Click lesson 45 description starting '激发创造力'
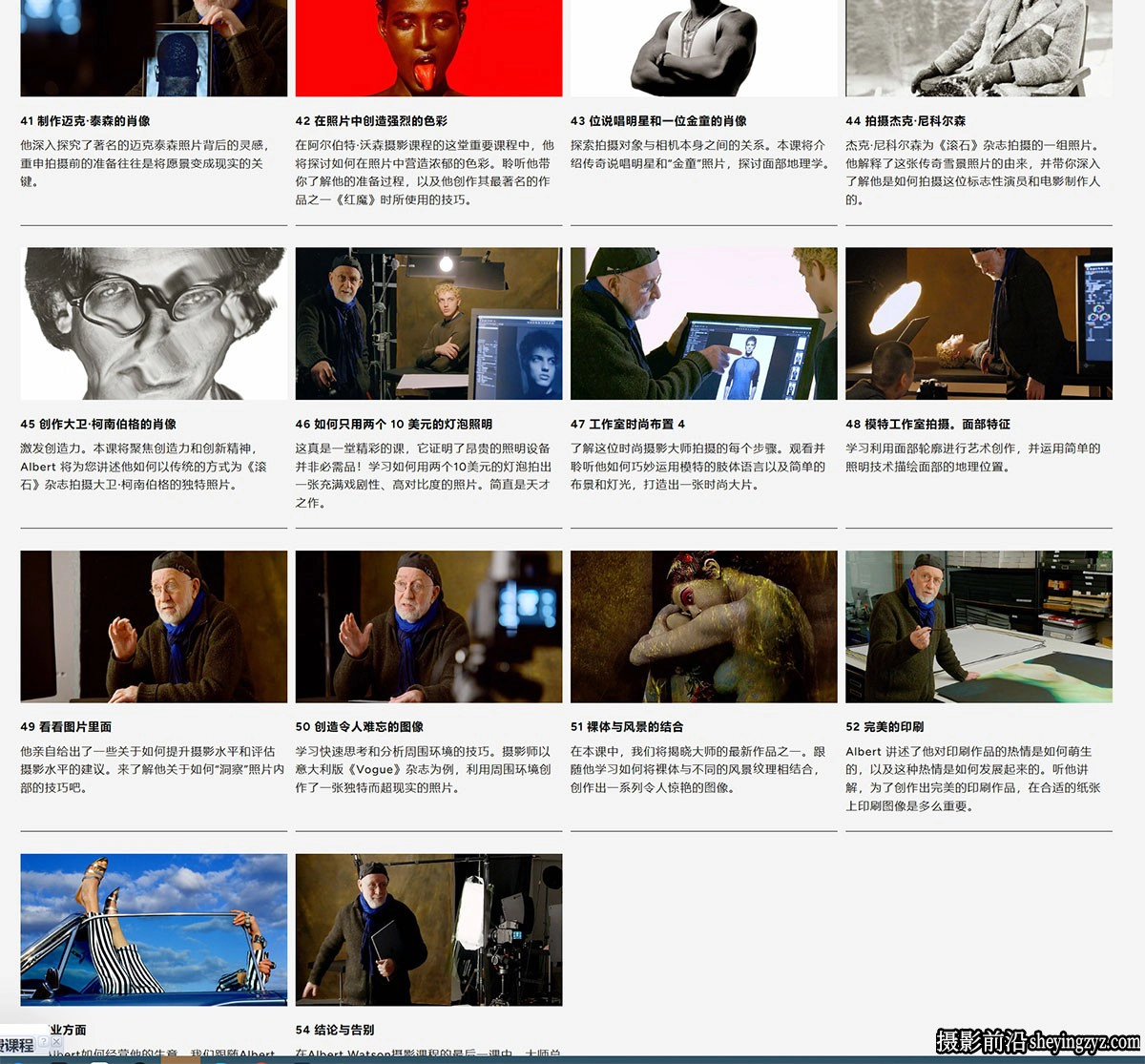 [x=144, y=467]
